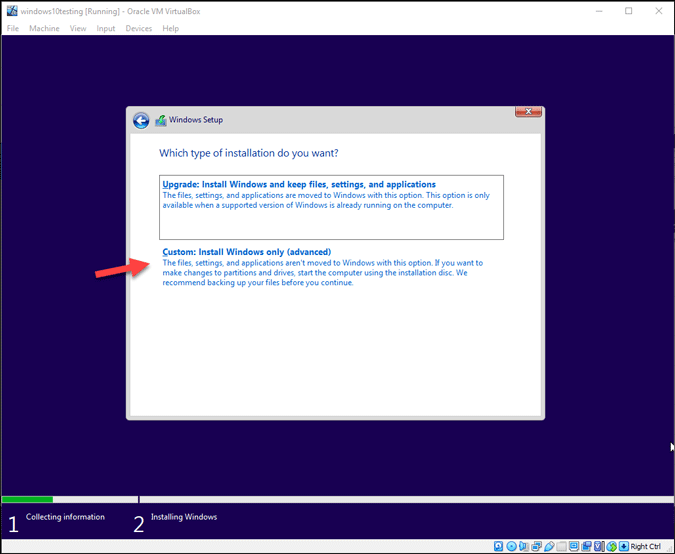
Task: Close the Windows Setup dialog
Action: click(528, 112)
